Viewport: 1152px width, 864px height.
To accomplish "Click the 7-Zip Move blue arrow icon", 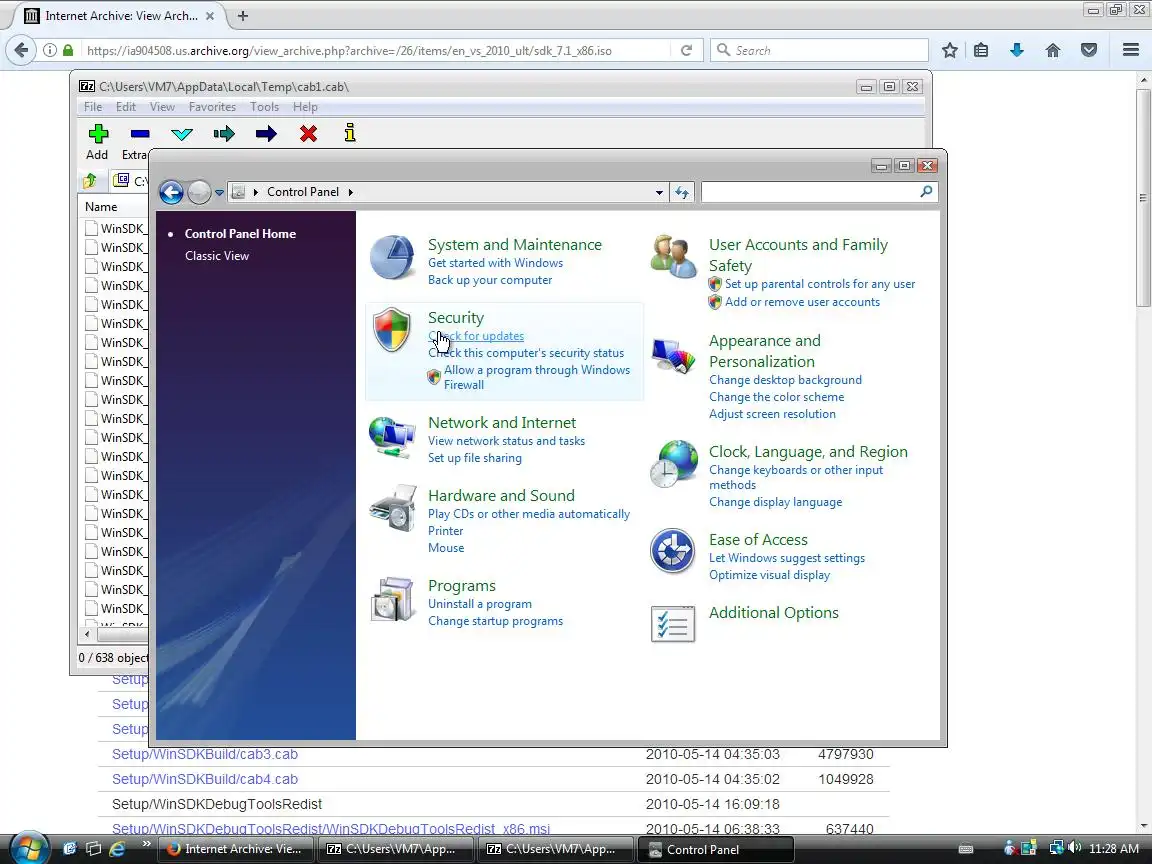I will (x=266, y=134).
